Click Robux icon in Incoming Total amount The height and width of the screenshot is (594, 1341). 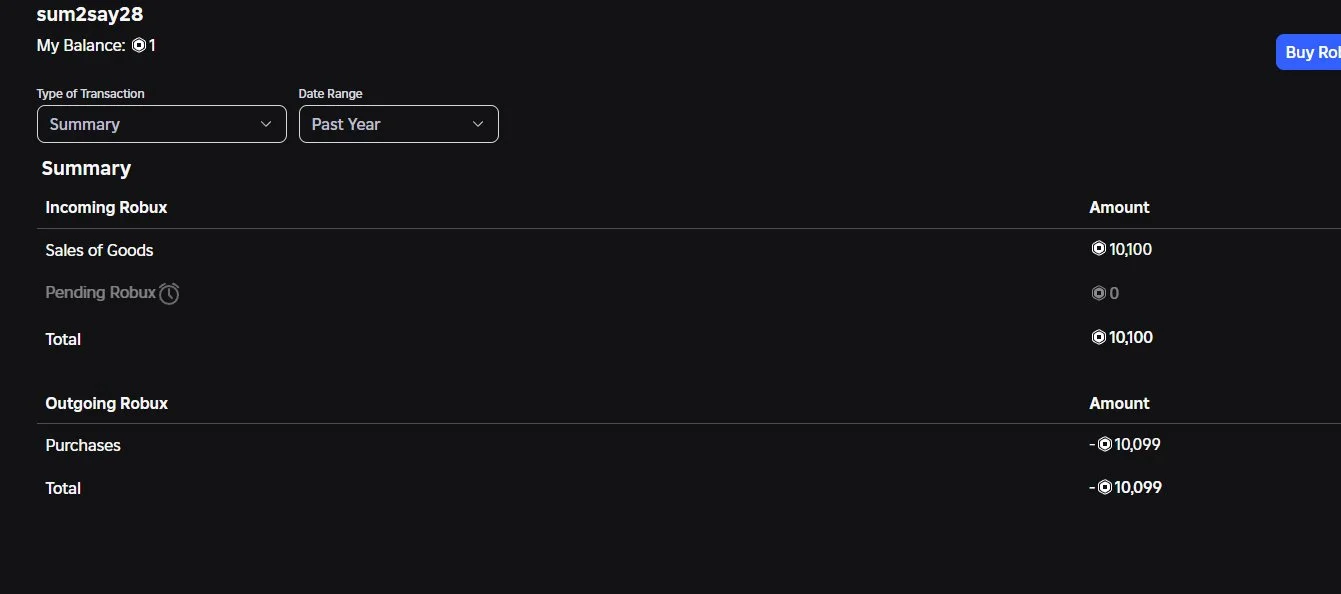pyautogui.click(x=1098, y=338)
